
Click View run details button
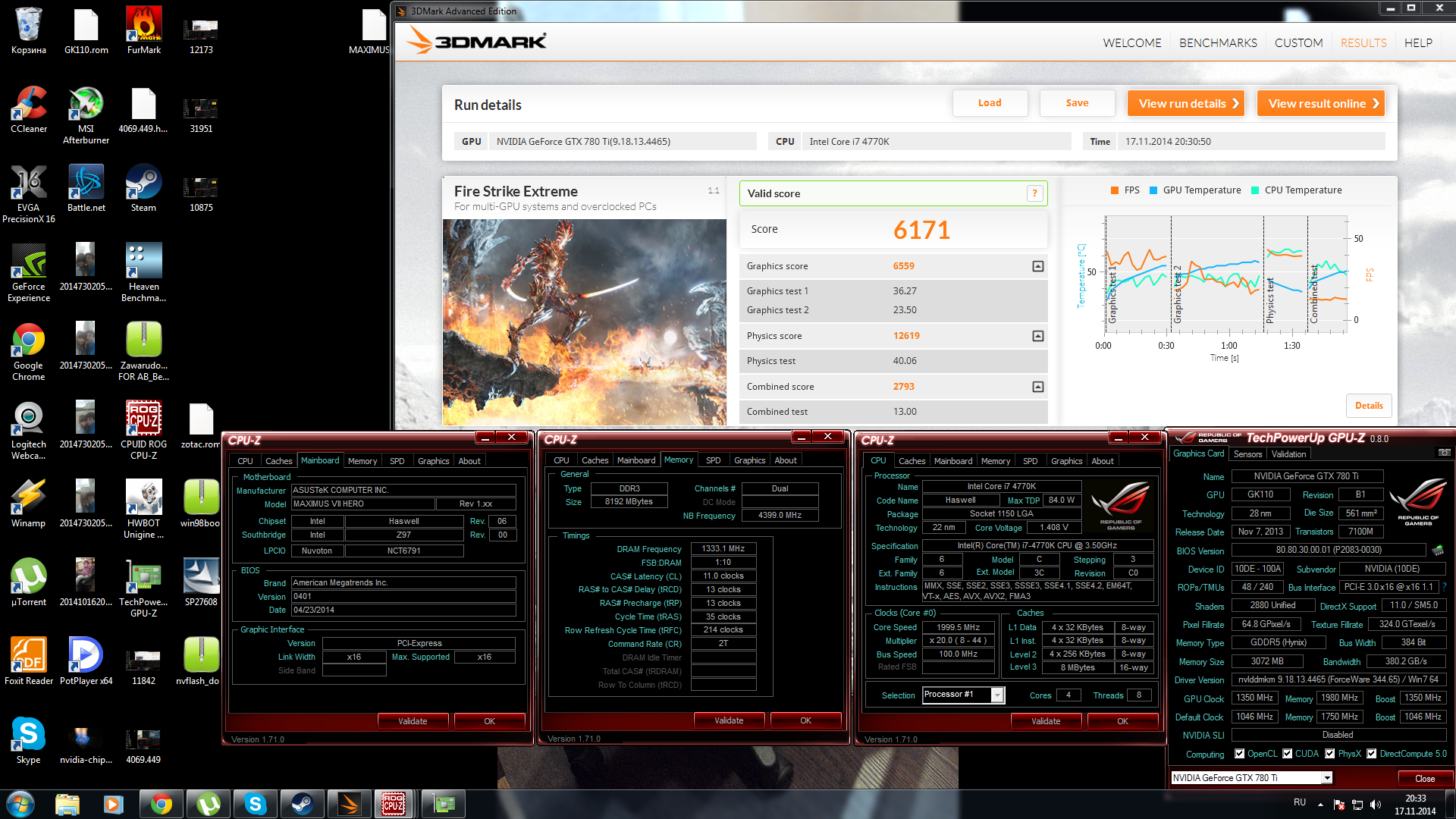(1186, 103)
